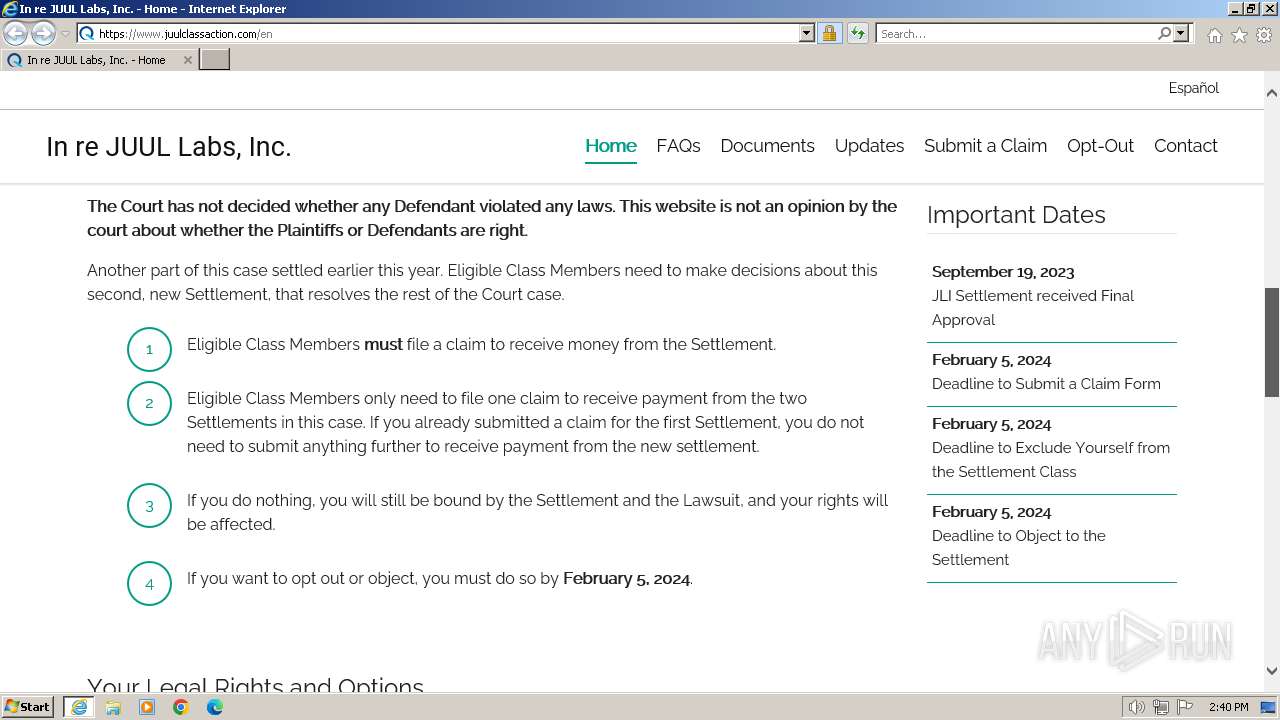Select the 'In re JUUL Labs, Inc. - Home' tab
This screenshot has width=1280, height=720.
click(98, 60)
